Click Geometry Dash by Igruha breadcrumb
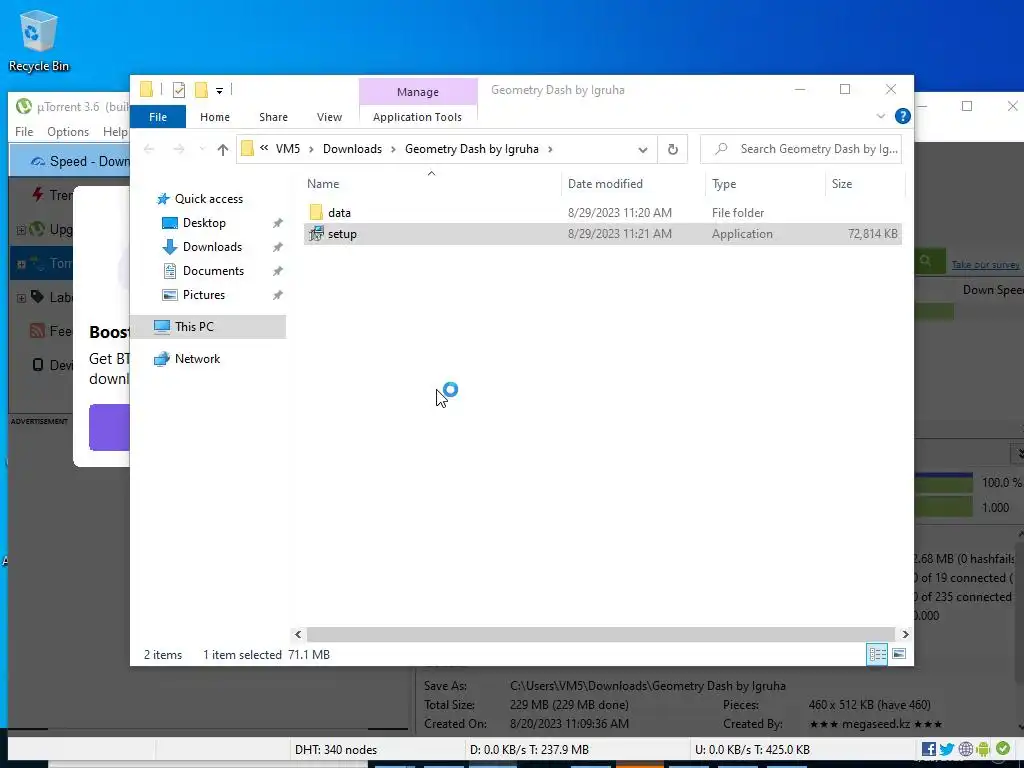This screenshot has height=768, width=1024. 472,149
